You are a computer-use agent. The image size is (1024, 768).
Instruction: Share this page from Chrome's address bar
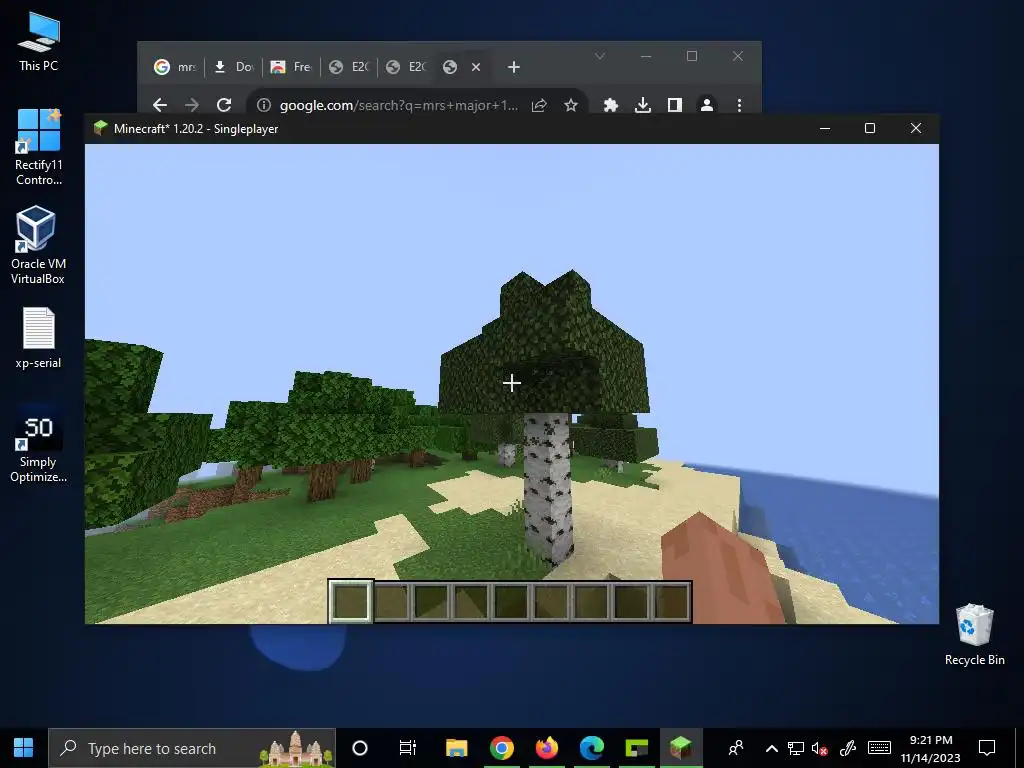click(x=539, y=105)
